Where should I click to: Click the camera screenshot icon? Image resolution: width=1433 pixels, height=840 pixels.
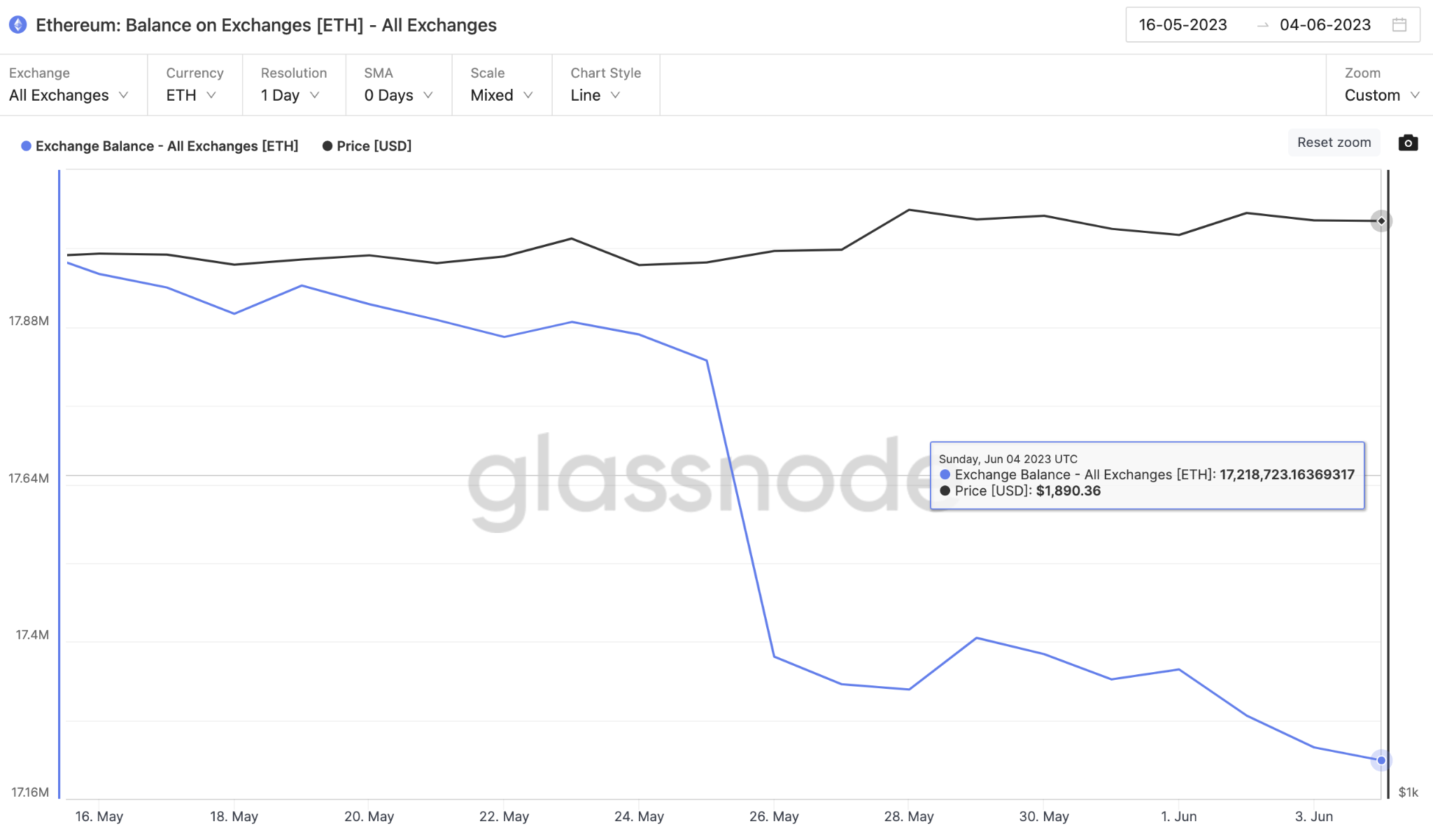(1408, 143)
